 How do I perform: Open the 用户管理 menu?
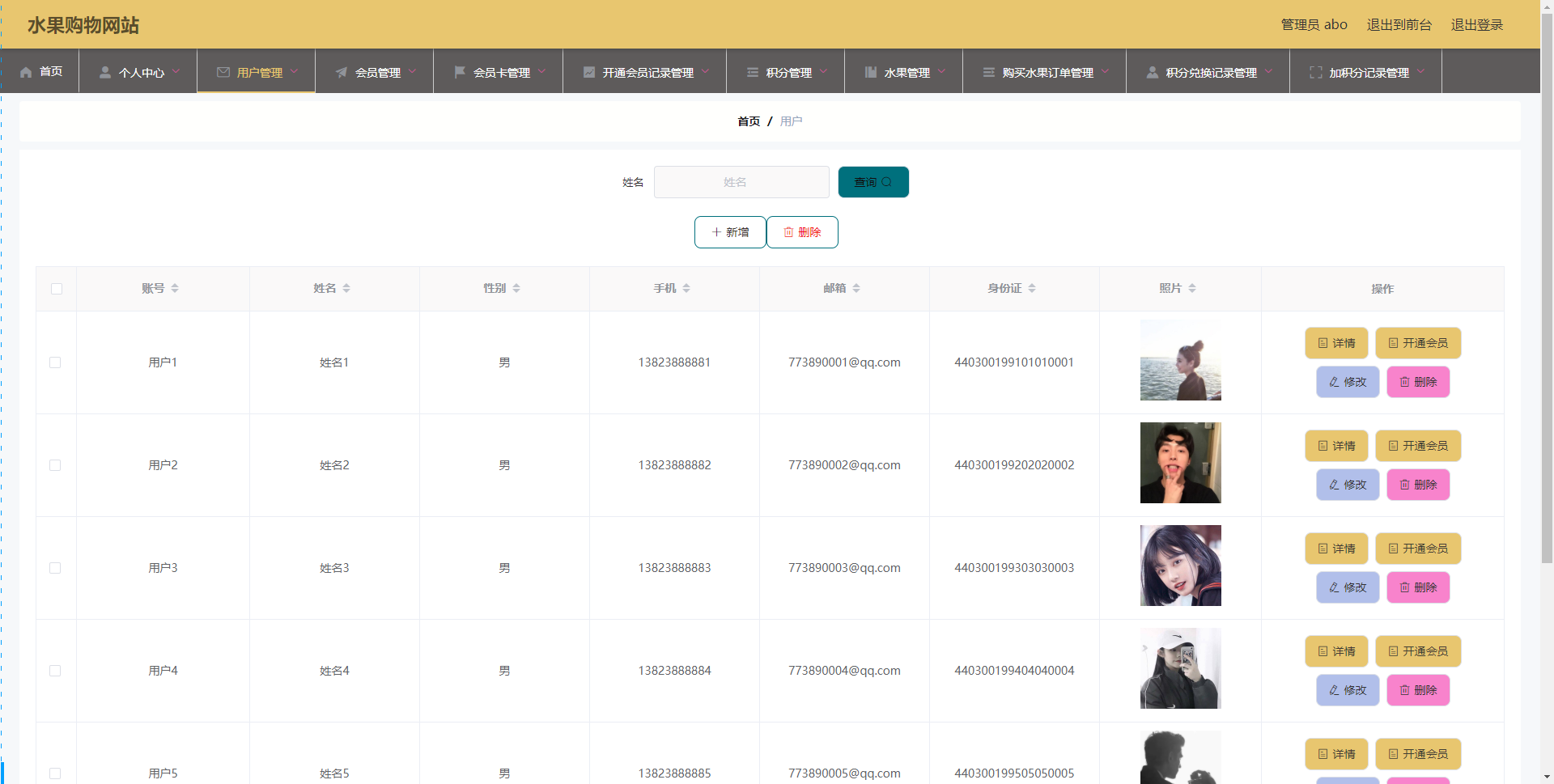pyautogui.click(x=256, y=71)
